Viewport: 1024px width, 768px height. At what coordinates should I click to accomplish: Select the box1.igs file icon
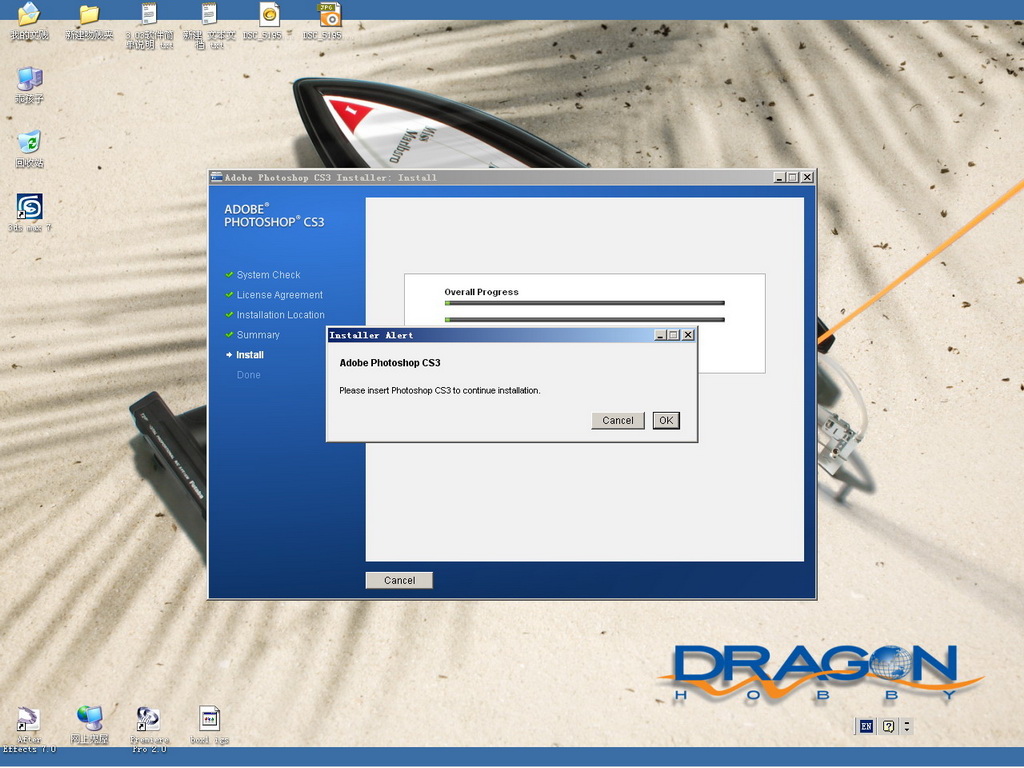209,725
